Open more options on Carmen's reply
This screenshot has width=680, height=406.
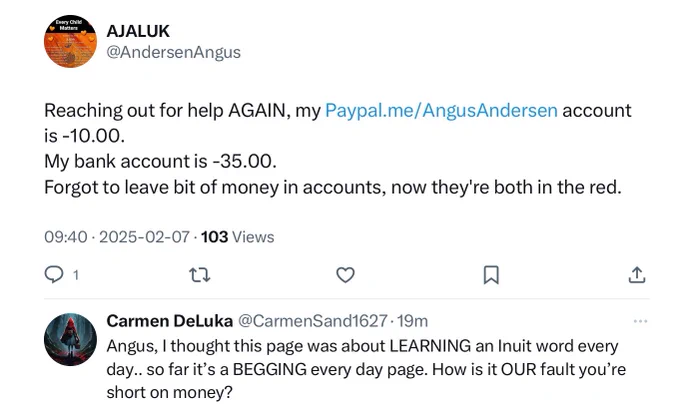click(x=641, y=321)
